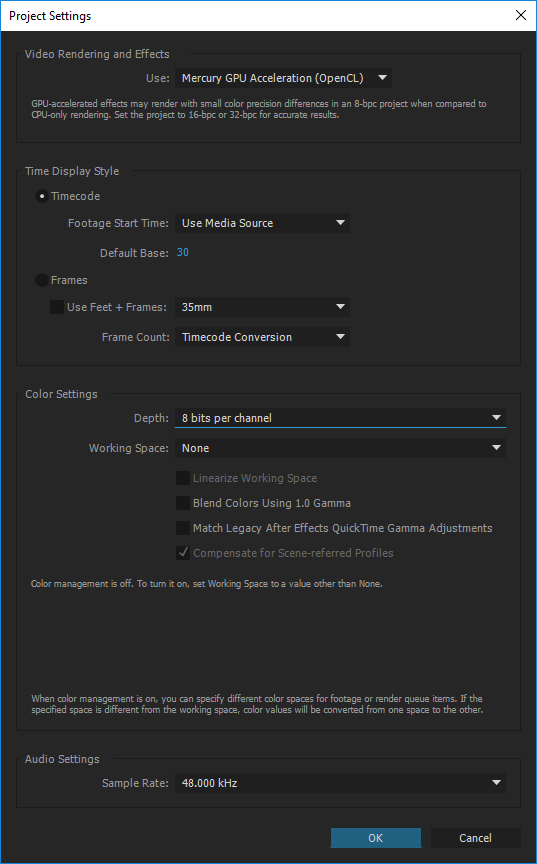Toggle Compensate for Scene-referred Profiles checkbox
This screenshot has width=537, height=864.
click(x=183, y=553)
